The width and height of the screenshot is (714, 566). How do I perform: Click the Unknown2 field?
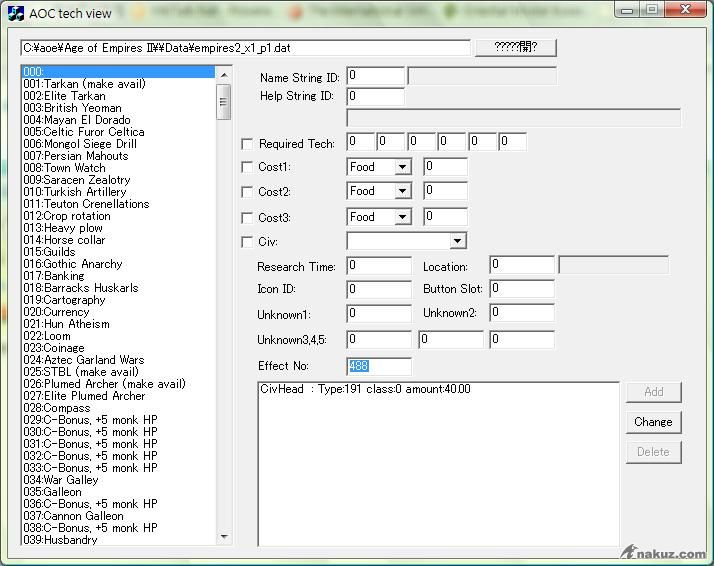(x=522, y=312)
